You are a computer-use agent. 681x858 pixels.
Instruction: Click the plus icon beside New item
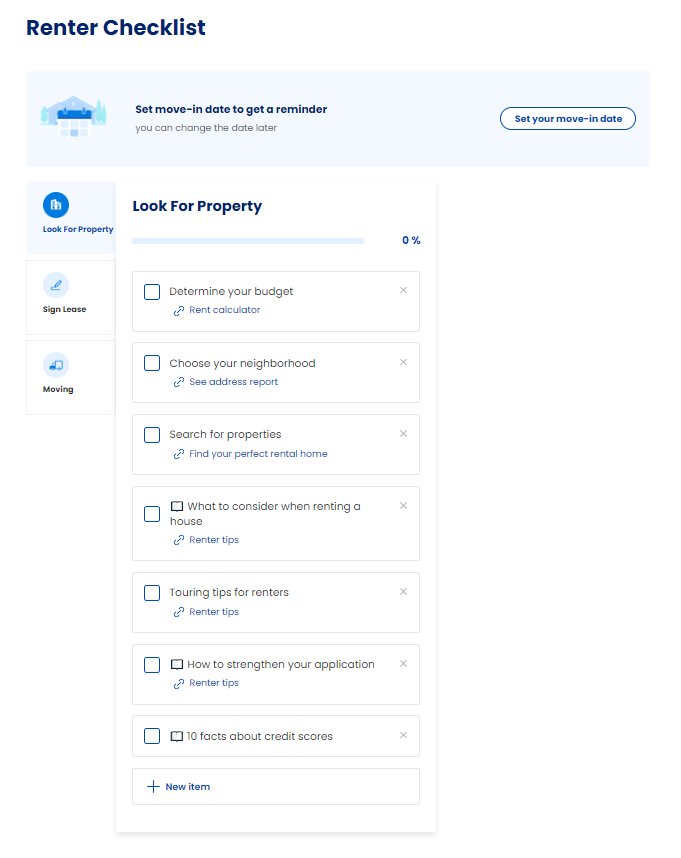[153, 786]
